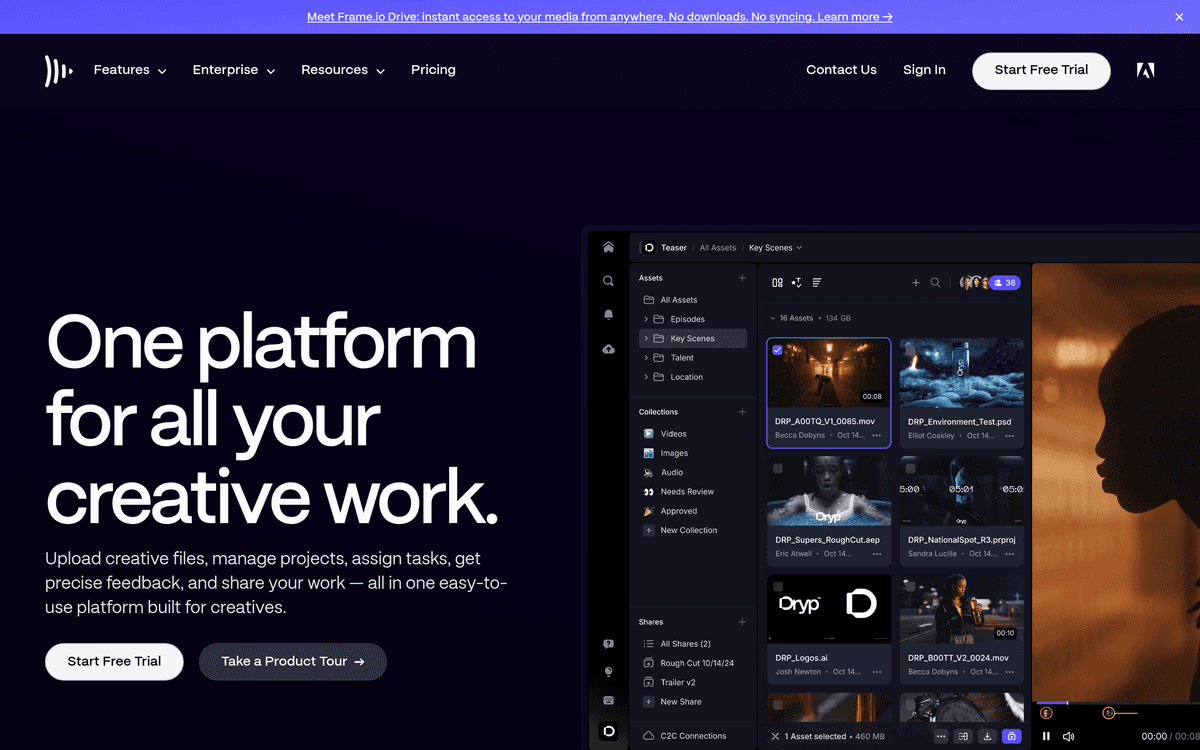The image size is (1200, 750).
Task: Expand the Key Scenes folder chevron in tree
Action: [646, 339]
